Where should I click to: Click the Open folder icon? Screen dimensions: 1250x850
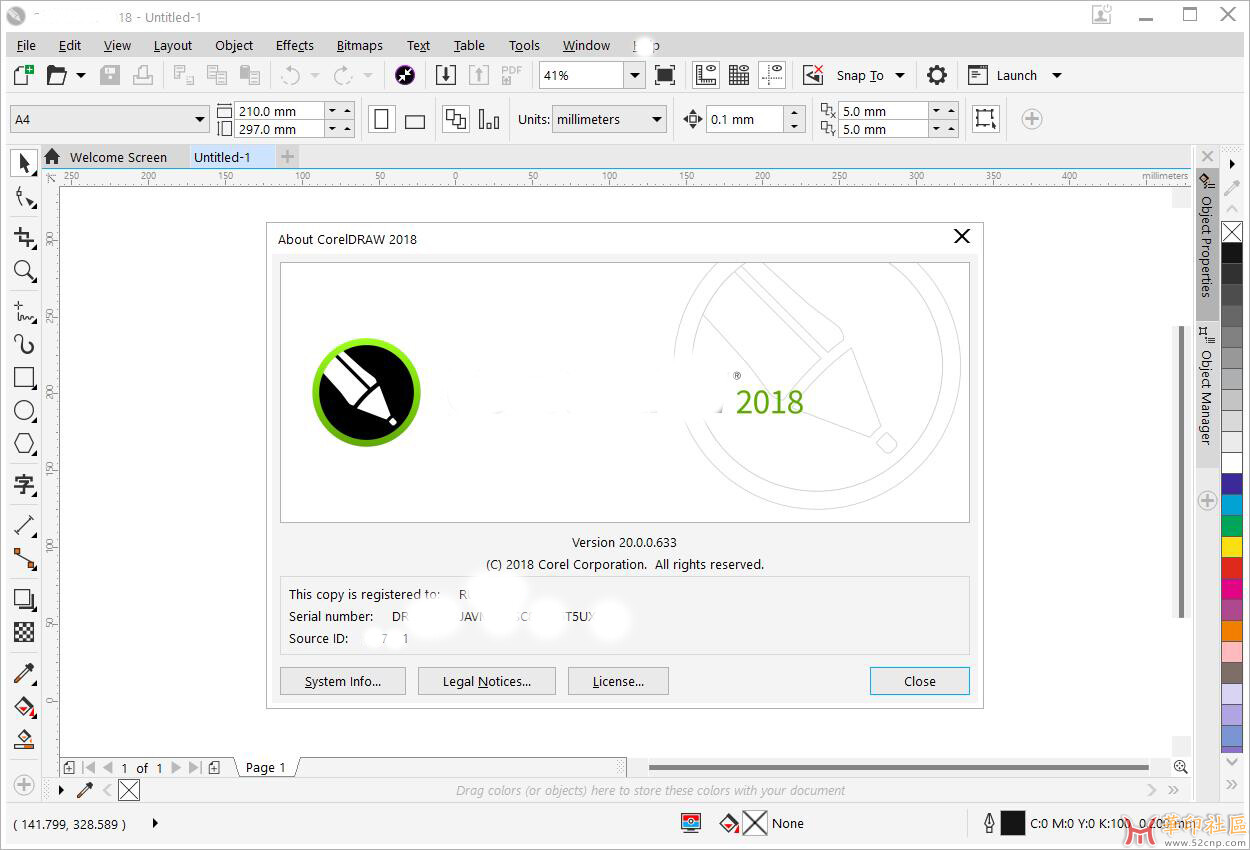click(56, 75)
